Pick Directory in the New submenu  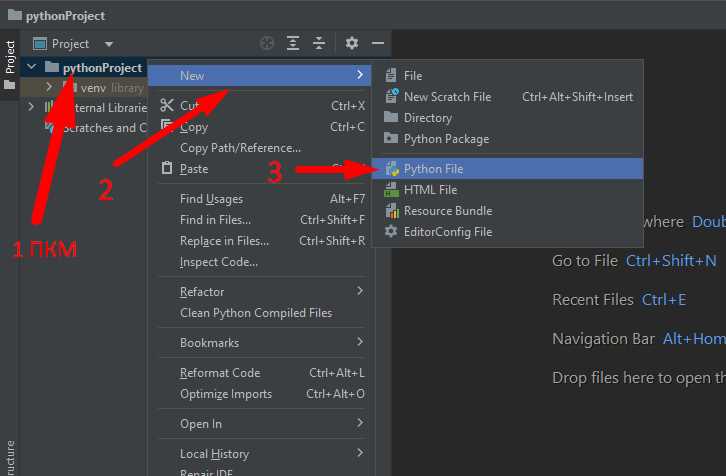point(507,118)
